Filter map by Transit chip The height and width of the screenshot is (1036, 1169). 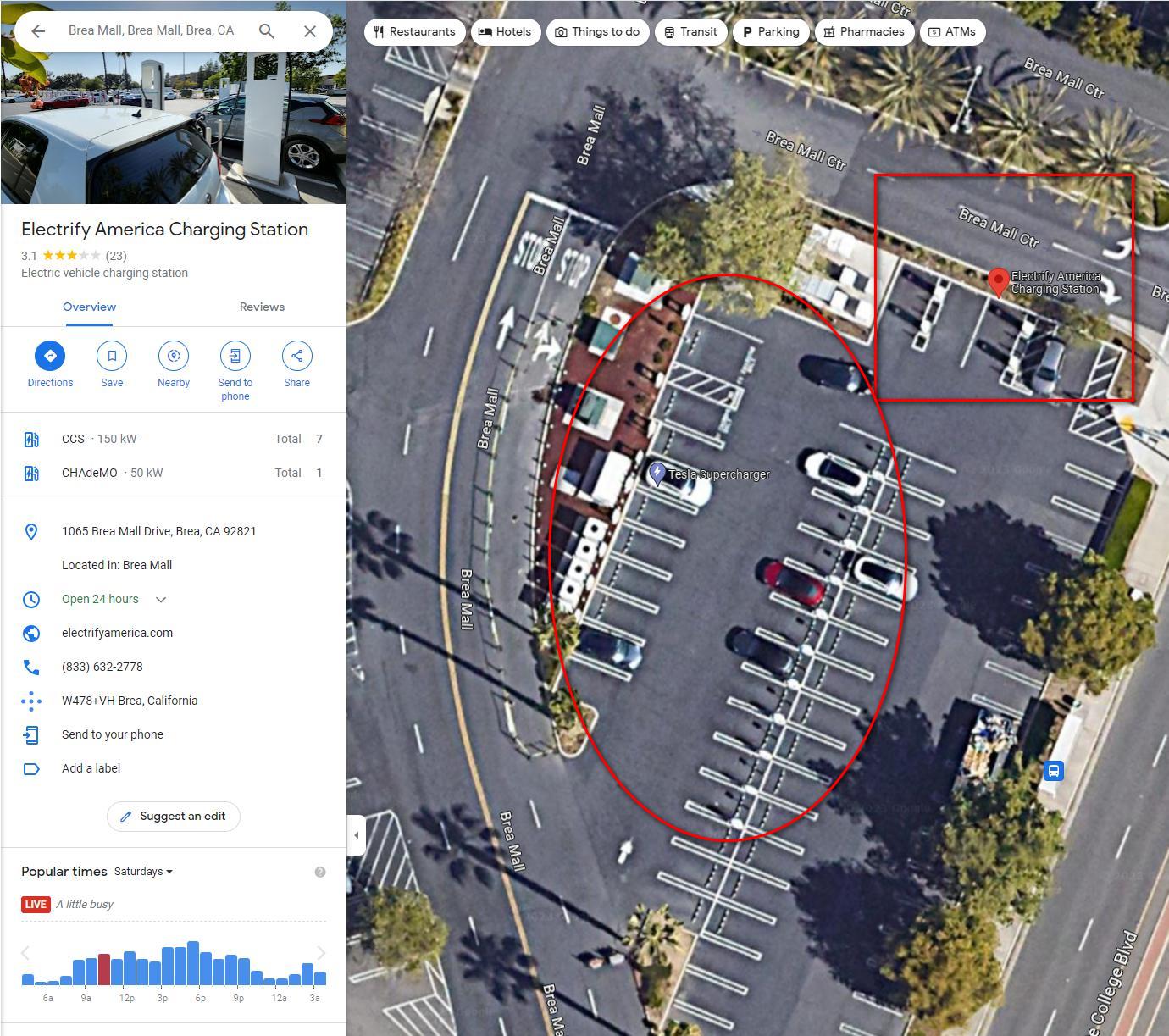click(690, 31)
